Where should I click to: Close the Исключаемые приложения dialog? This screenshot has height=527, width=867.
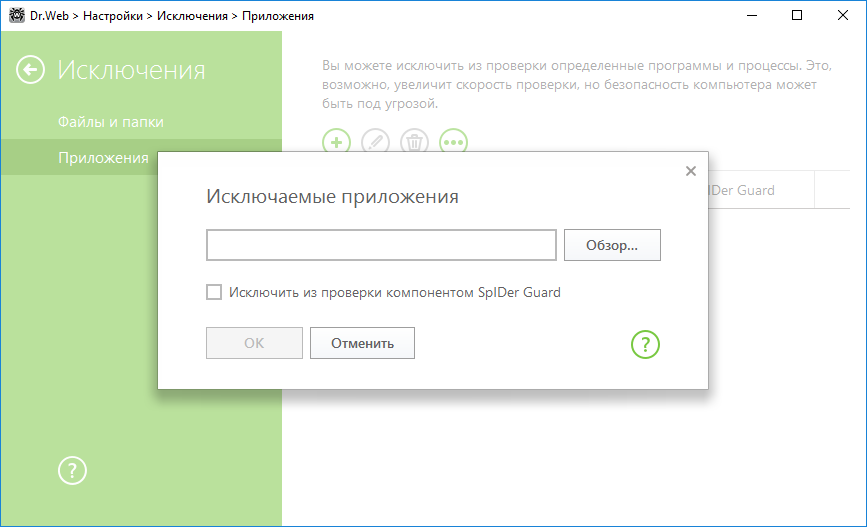point(691,171)
